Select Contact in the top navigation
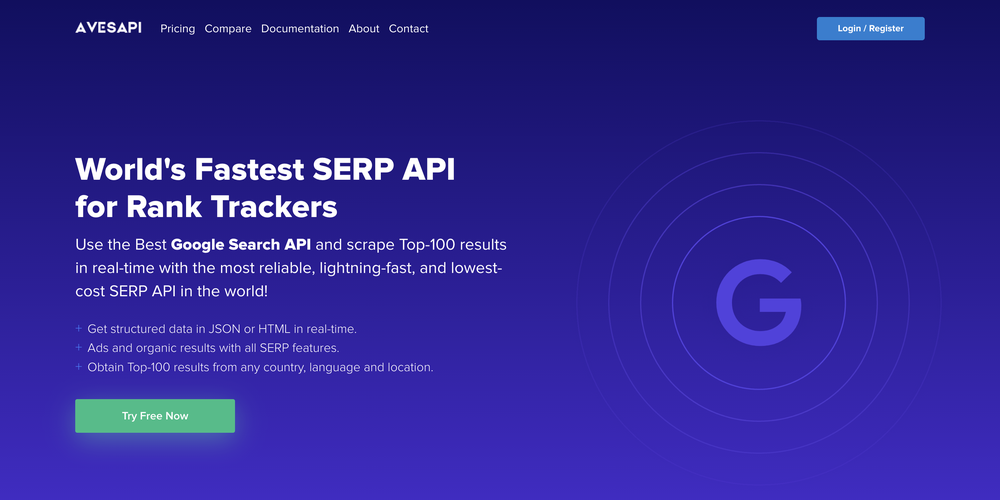Viewport: 1000px width, 500px height. 408,29
